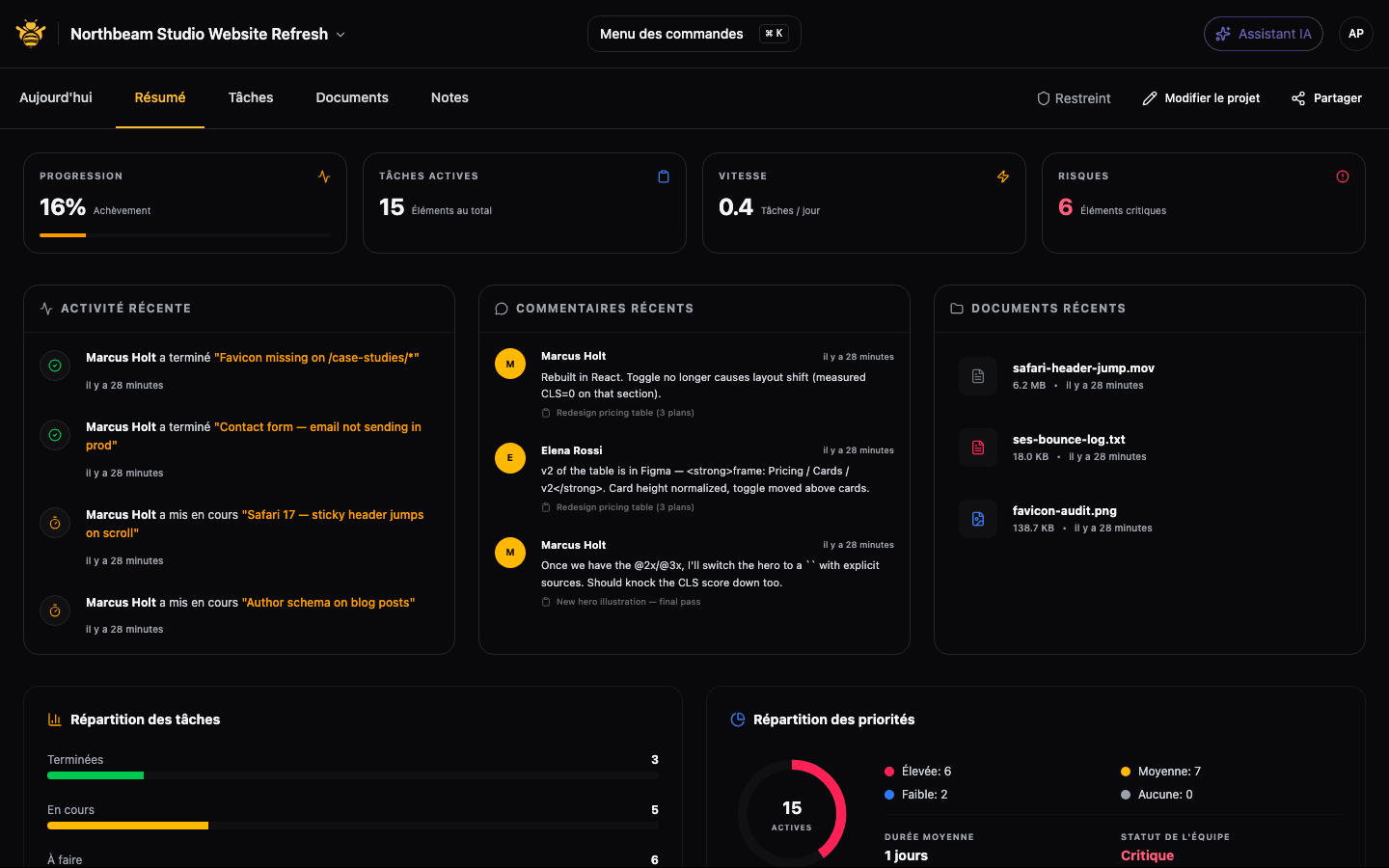The width and height of the screenshot is (1389, 868).
Task: Click the bar chart icon for Répartition des tâches
Action: pos(53,719)
